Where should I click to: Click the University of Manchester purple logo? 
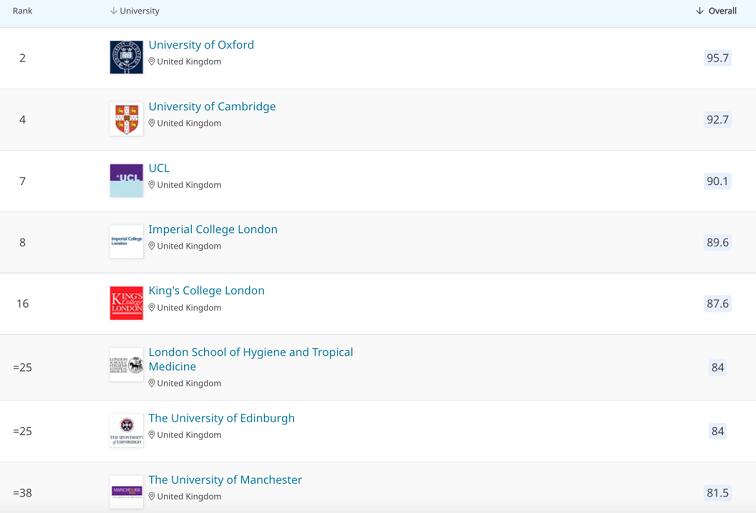tap(126, 491)
